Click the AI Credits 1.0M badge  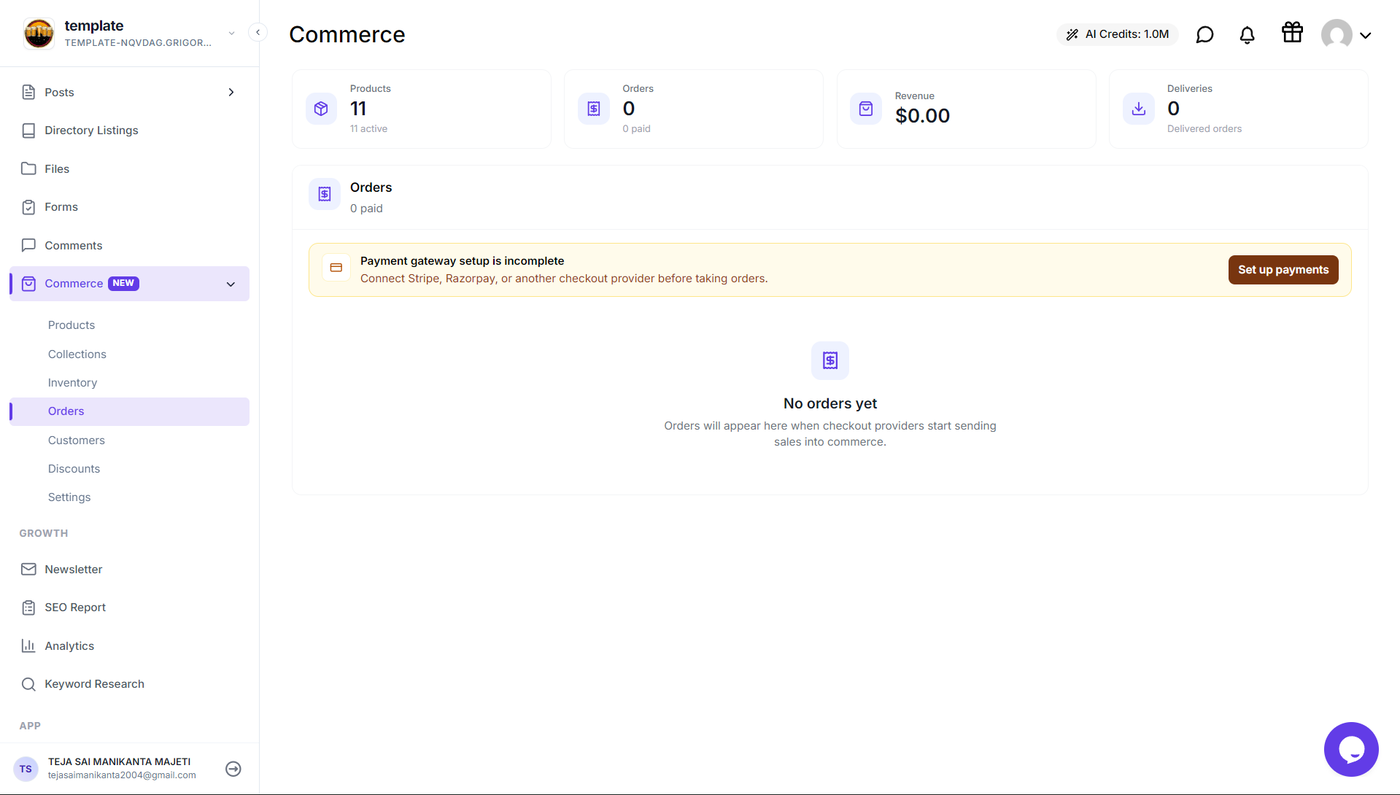coord(1117,34)
